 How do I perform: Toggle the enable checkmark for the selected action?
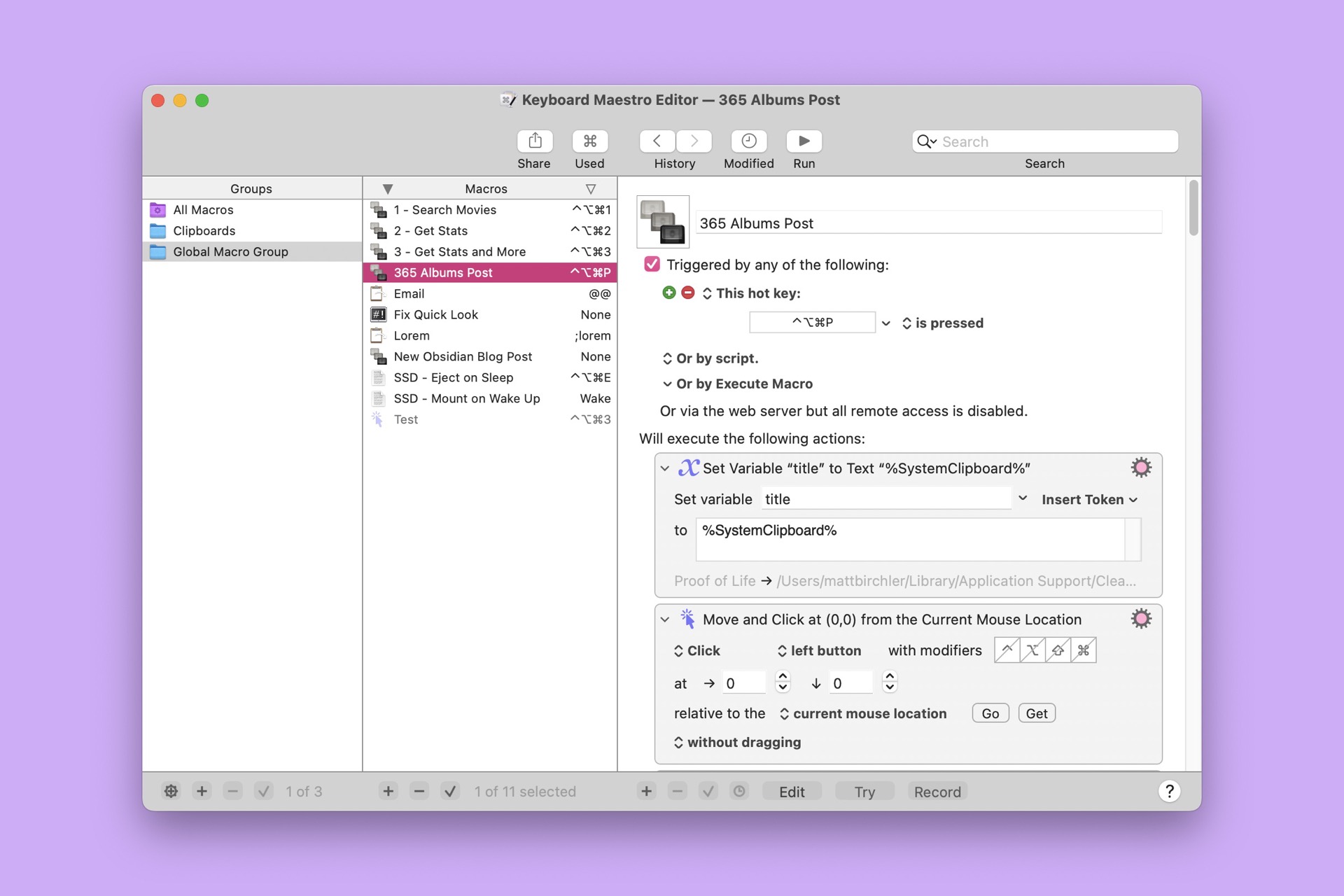[708, 791]
